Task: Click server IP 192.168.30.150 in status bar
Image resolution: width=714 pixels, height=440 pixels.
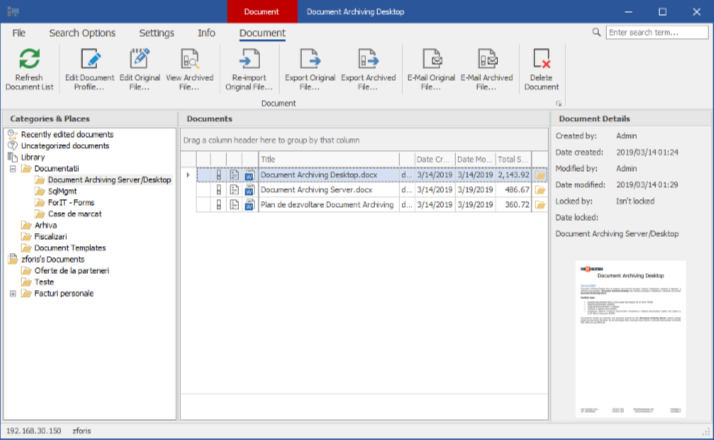Action: tap(33, 431)
